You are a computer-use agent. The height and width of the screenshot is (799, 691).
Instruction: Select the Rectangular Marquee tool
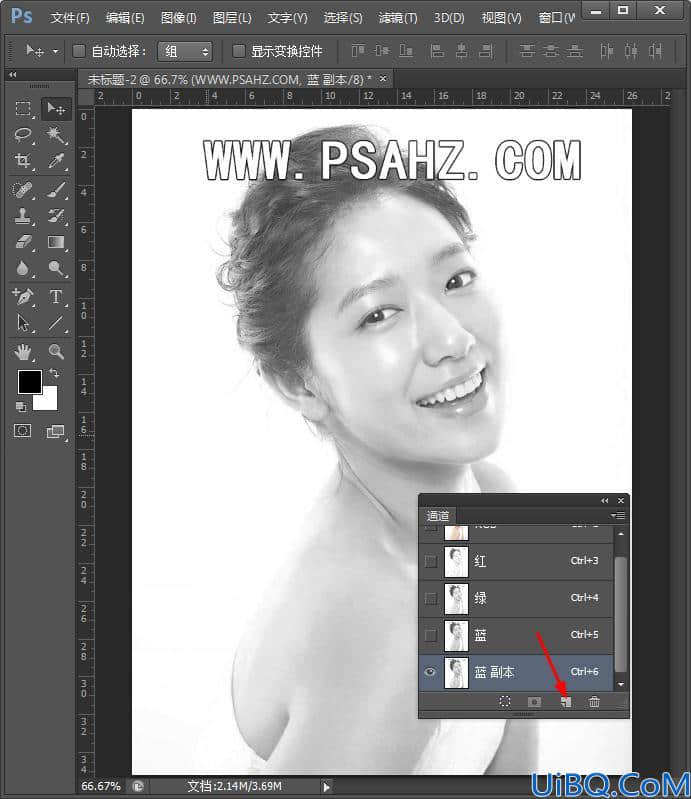(x=22, y=109)
